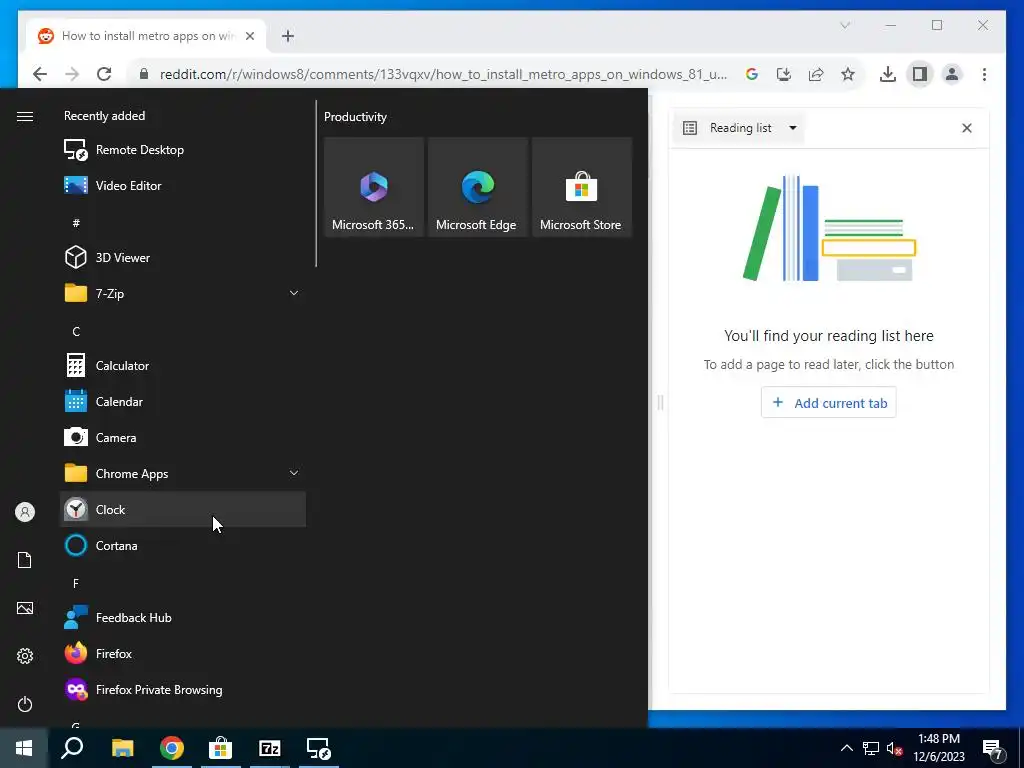1024x768 pixels.
Task: Open Remote Desktop from Start menu list
Action: pyautogui.click(x=183, y=150)
